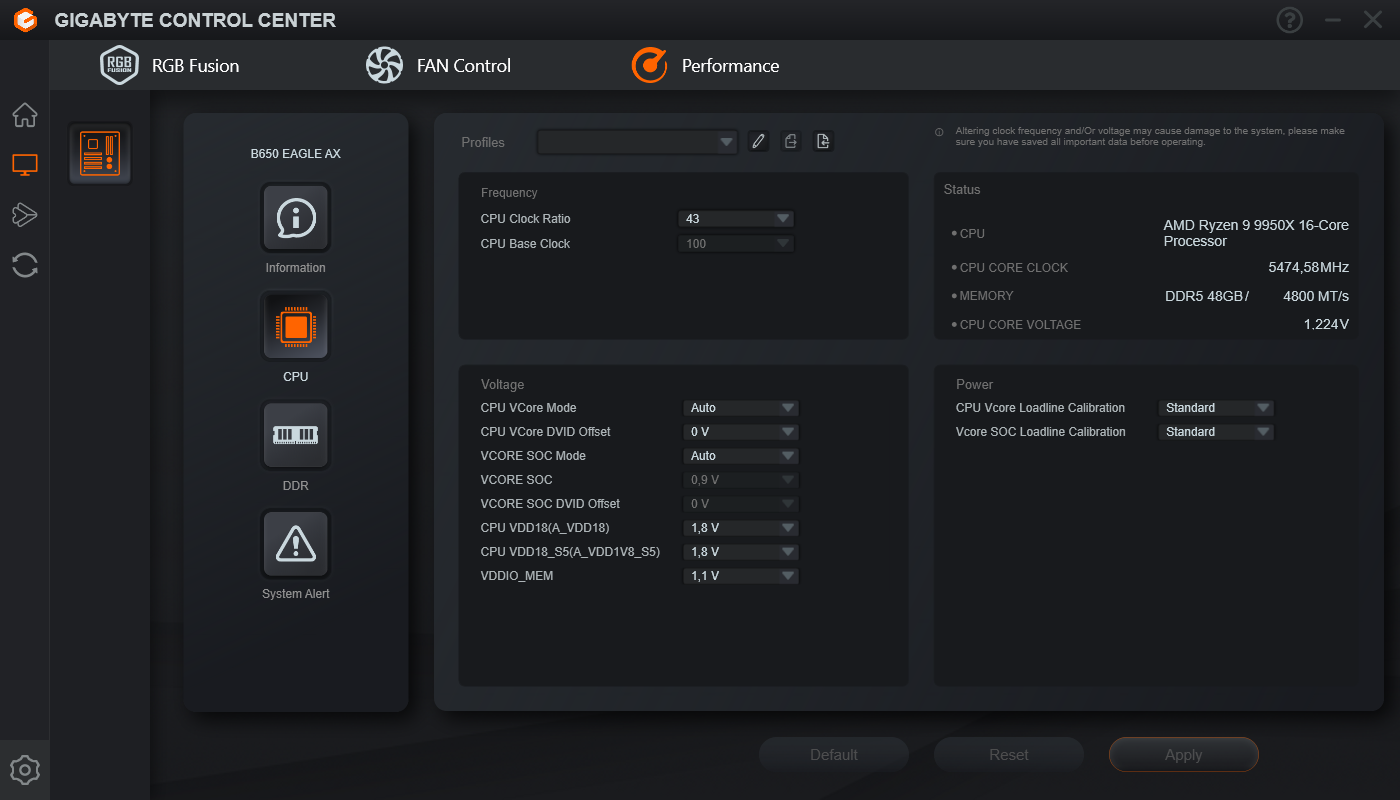
Task: Open the VCORE SOC DVID Offset dropdown
Action: tap(741, 504)
